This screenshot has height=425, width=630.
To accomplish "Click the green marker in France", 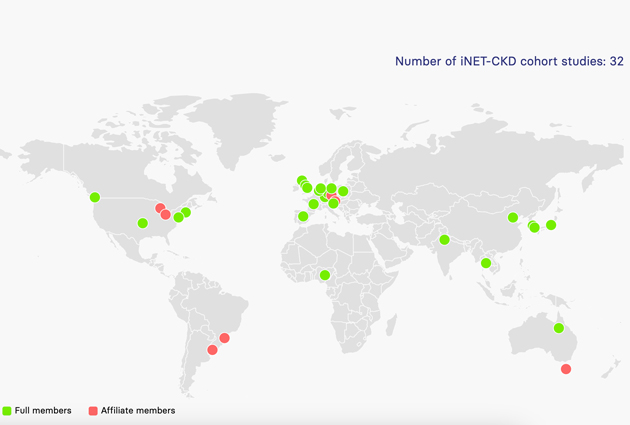I will (x=313, y=205).
